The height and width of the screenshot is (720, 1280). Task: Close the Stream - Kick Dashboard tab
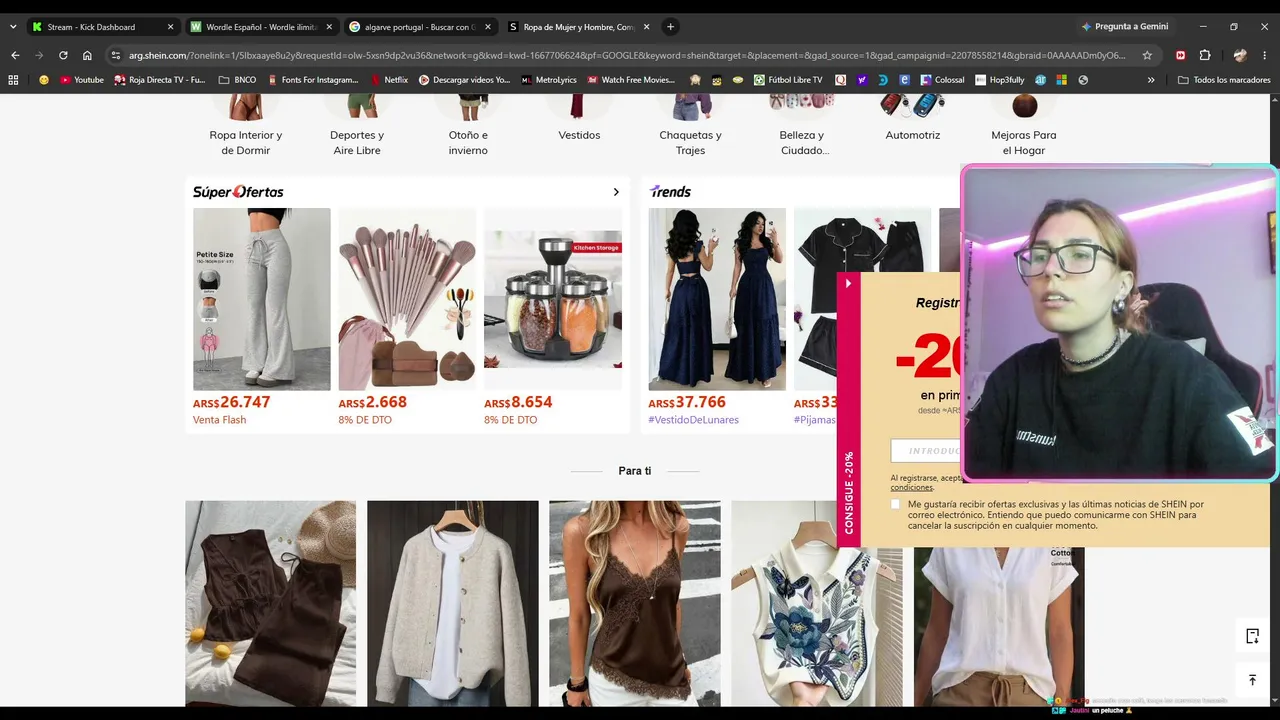pos(170,27)
